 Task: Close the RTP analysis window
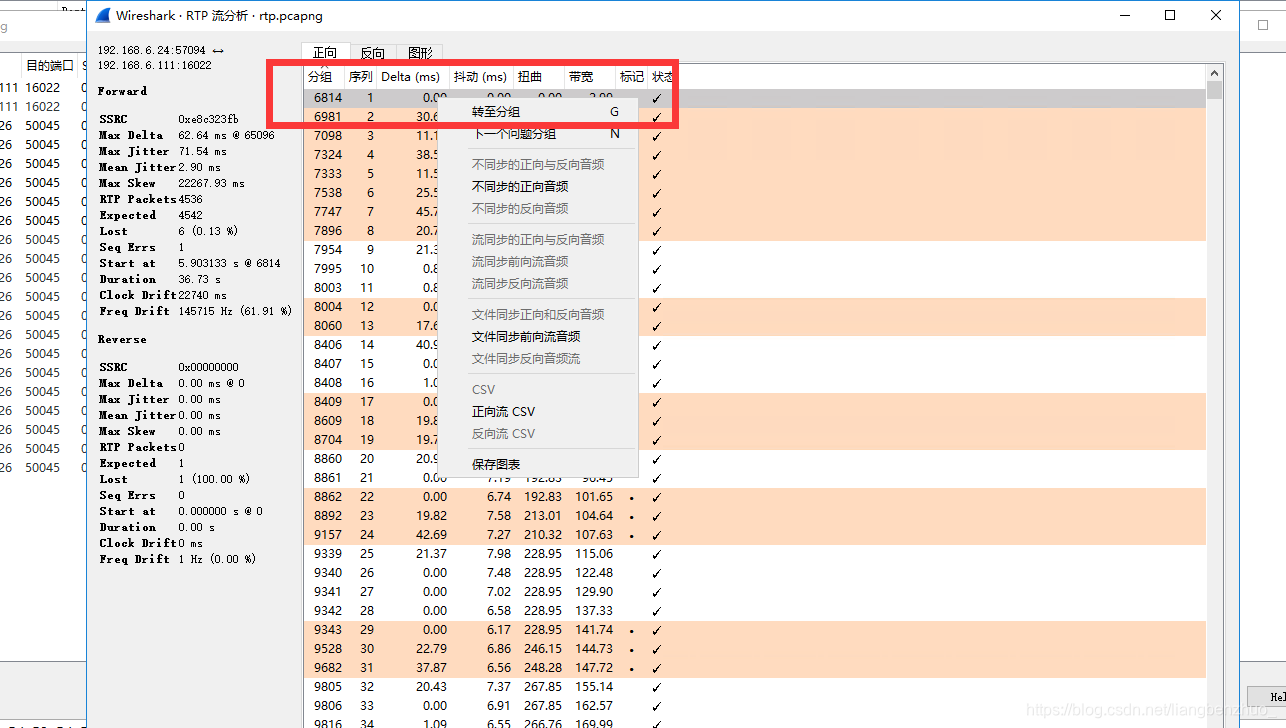click(x=1216, y=15)
